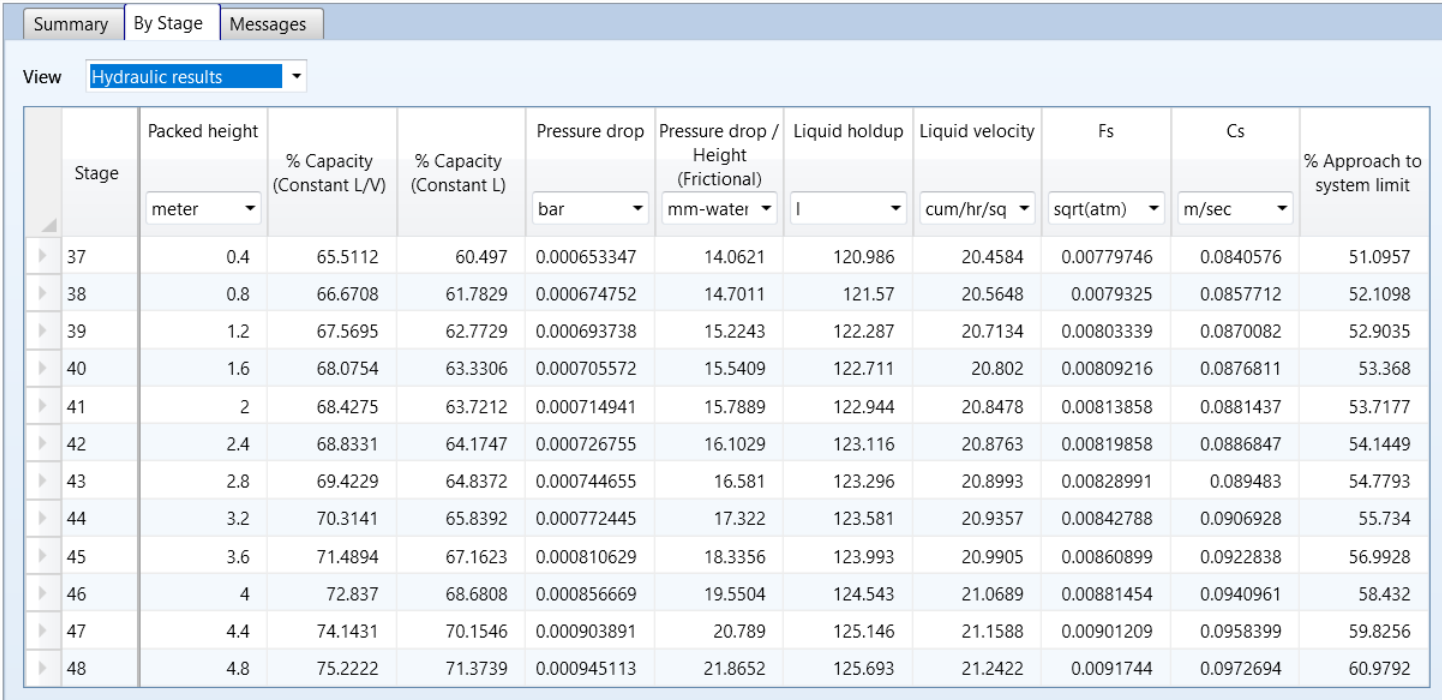
Task: Select stage number 37 cell
Action: tap(100, 257)
